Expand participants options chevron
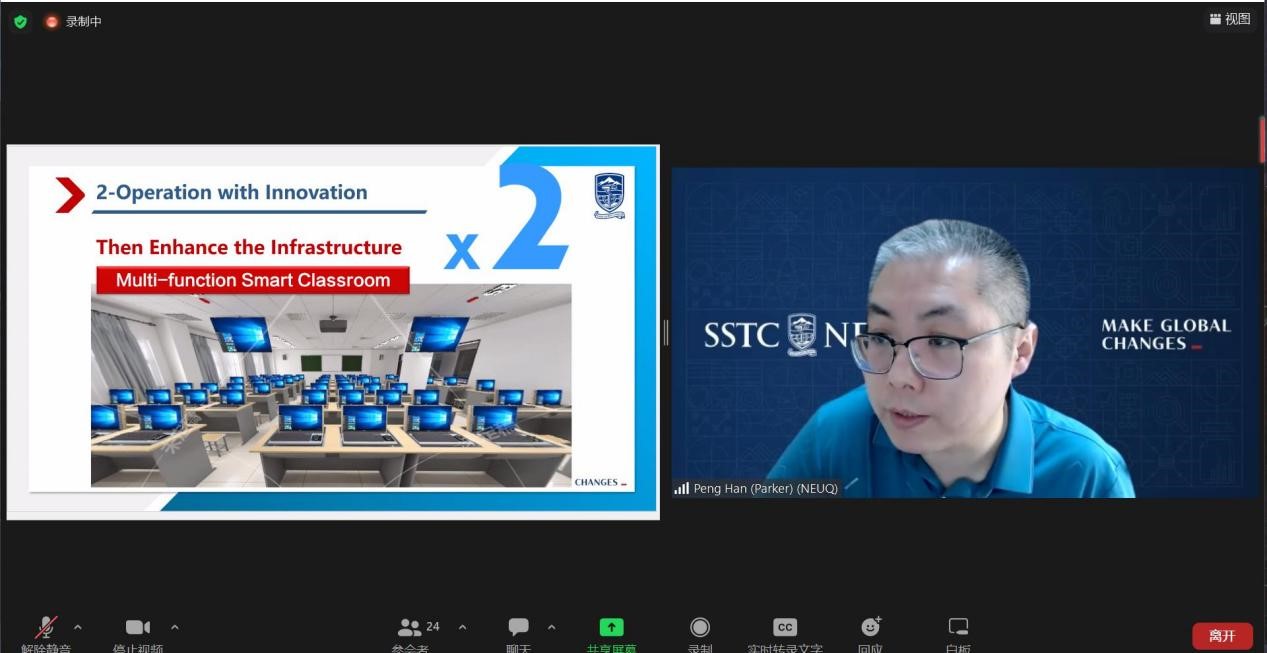Image resolution: width=1267 pixels, height=653 pixels. (x=462, y=627)
